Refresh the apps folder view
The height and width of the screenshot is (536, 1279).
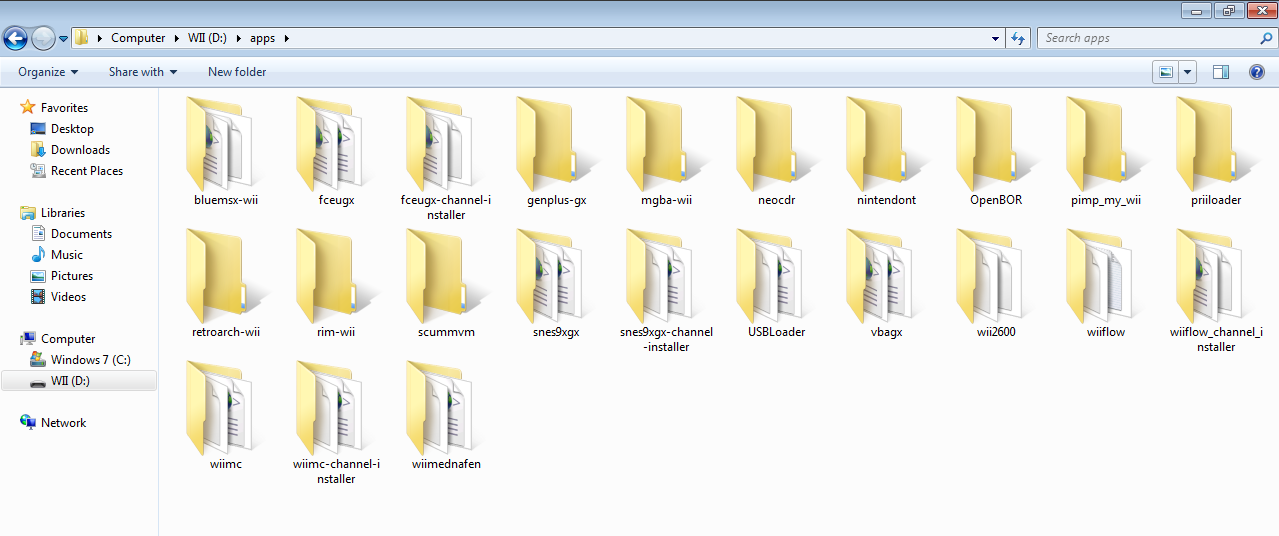coord(1018,39)
